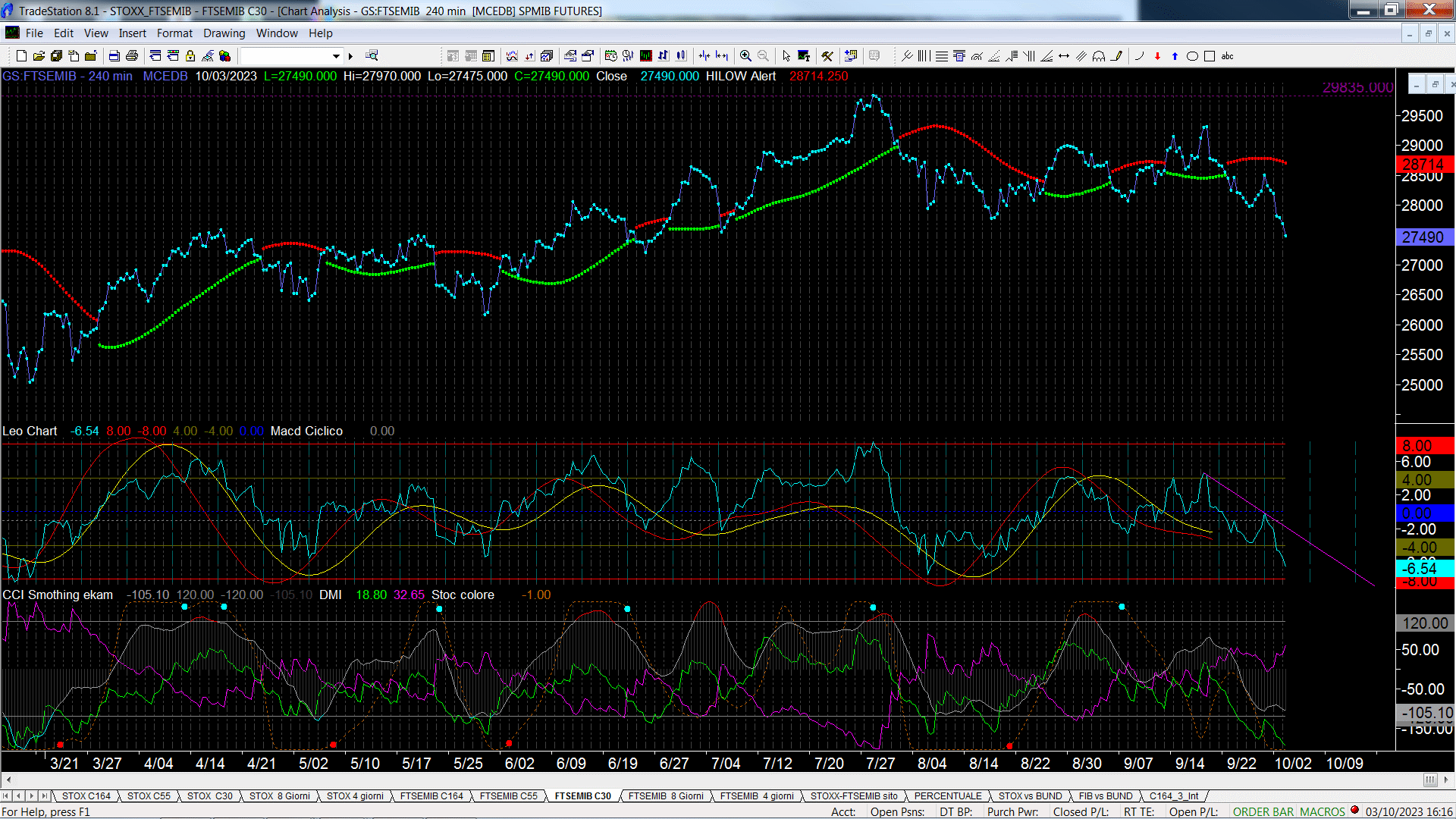Click the compress bar spacing icon
The width and height of the screenshot is (1456, 819).
(x=704, y=56)
